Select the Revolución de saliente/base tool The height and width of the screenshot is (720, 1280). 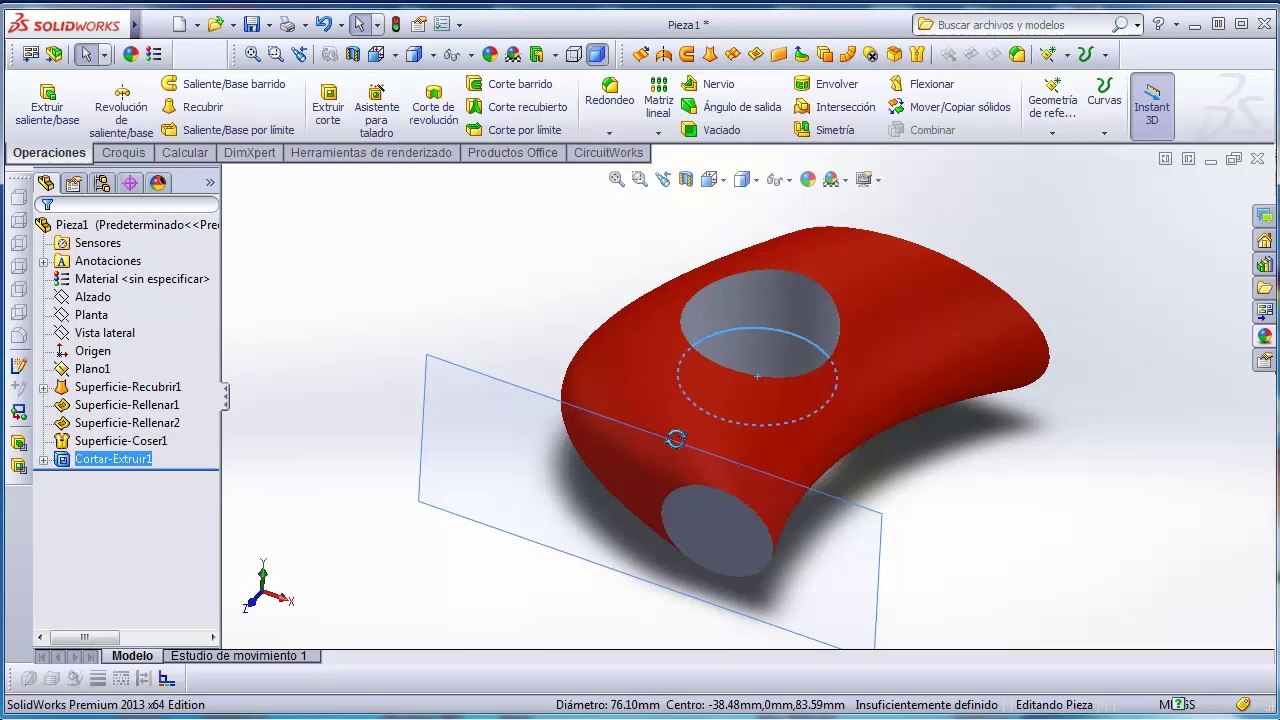coord(121,110)
